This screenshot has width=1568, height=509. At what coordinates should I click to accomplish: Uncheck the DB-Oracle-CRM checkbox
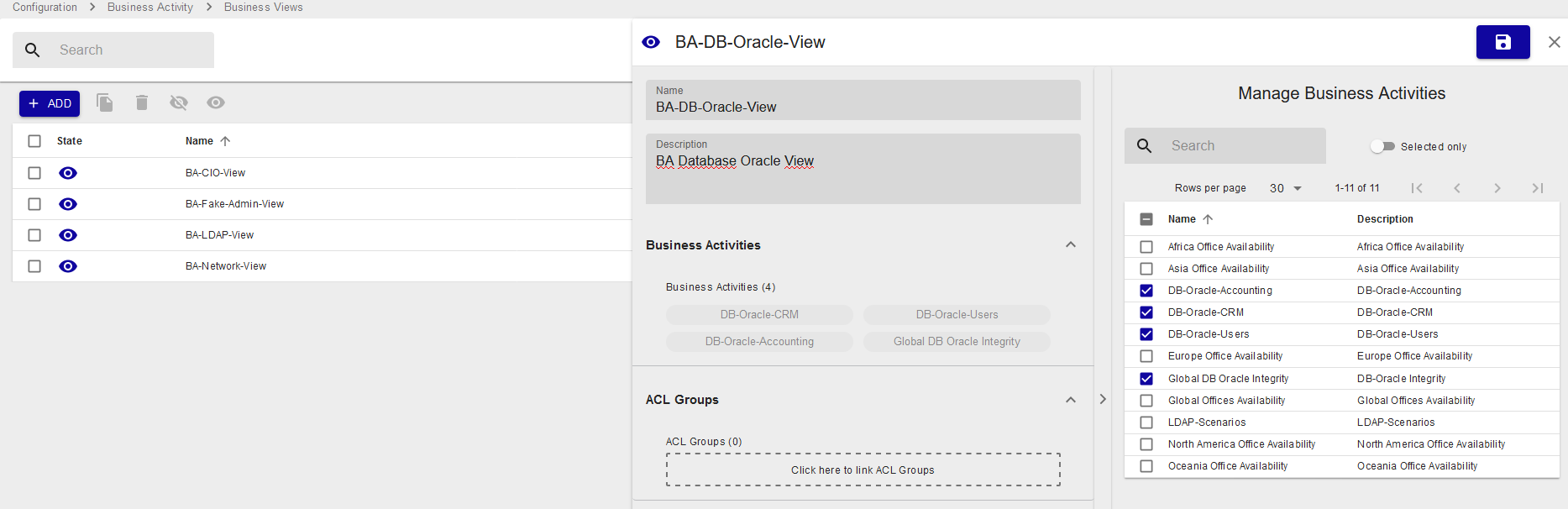pos(1146,312)
